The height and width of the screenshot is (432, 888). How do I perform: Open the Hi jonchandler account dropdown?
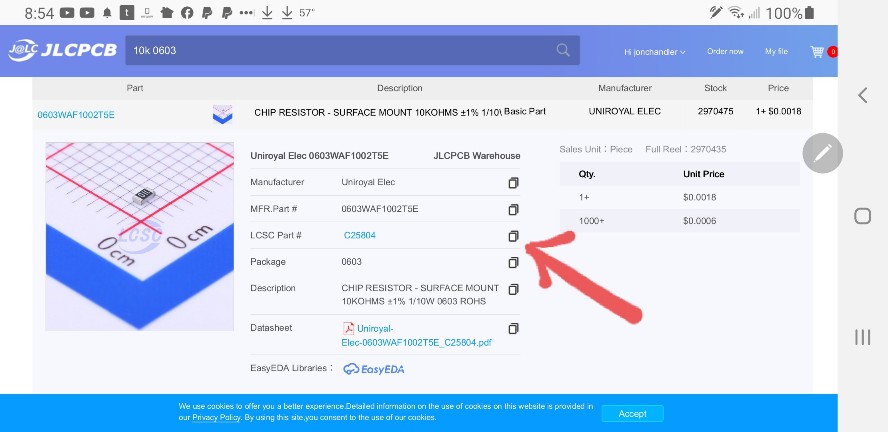pyautogui.click(x=655, y=52)
